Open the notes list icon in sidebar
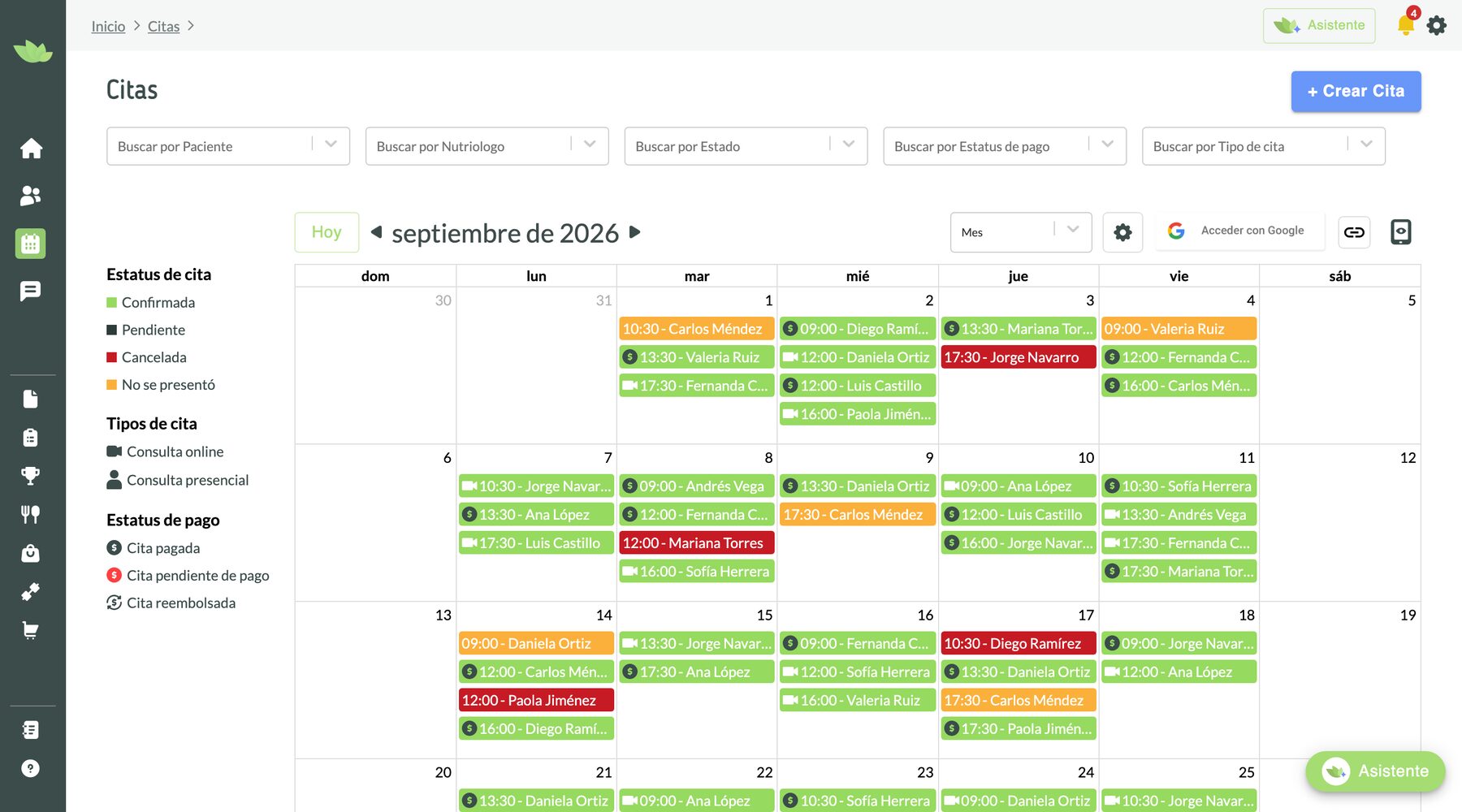This screenshot has width=1462, height=812. [x=31, y=730]
